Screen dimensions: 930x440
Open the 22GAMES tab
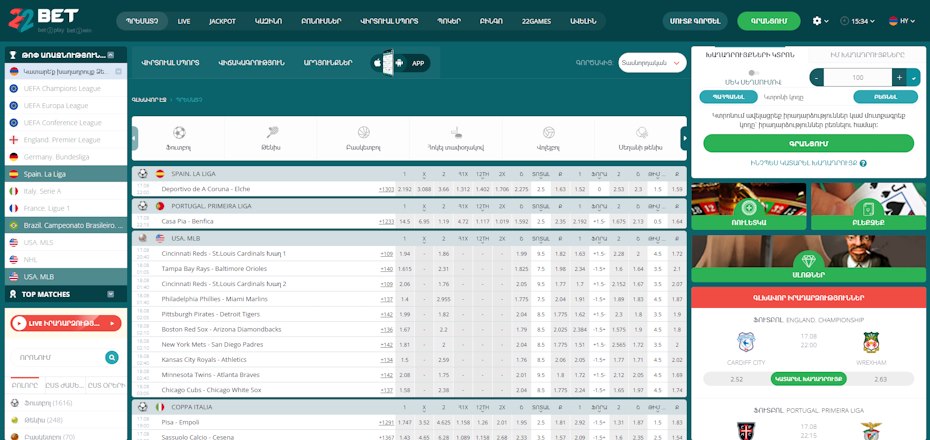coord(536,21)
